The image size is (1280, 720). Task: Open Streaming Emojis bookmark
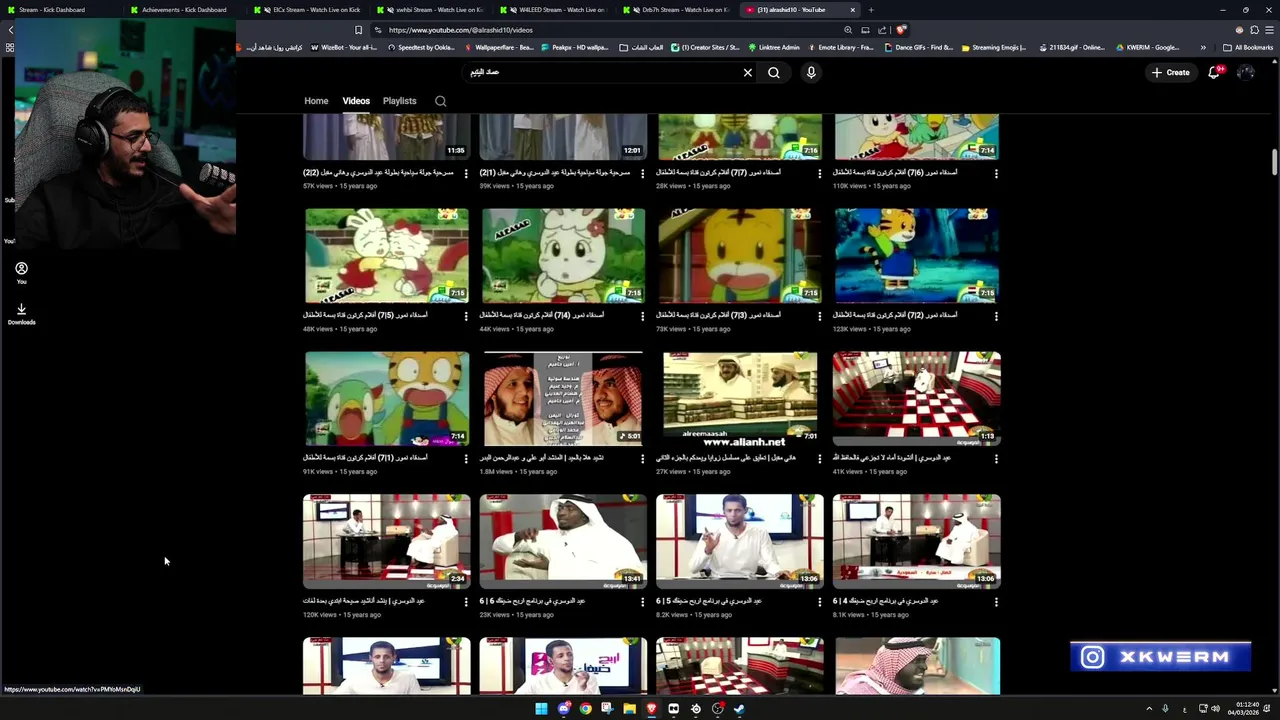pyautogui.click(x=993, y=47)
